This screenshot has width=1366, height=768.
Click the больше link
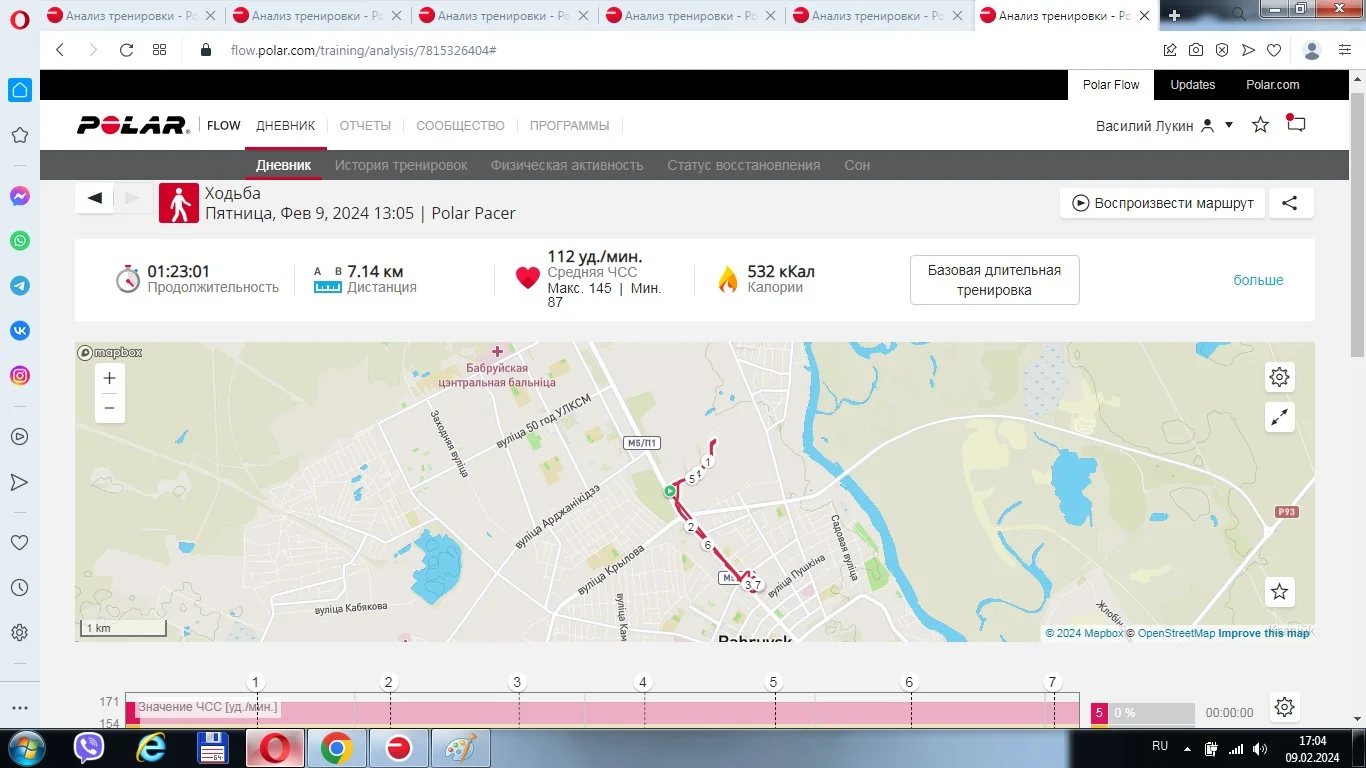[1258, 280]
